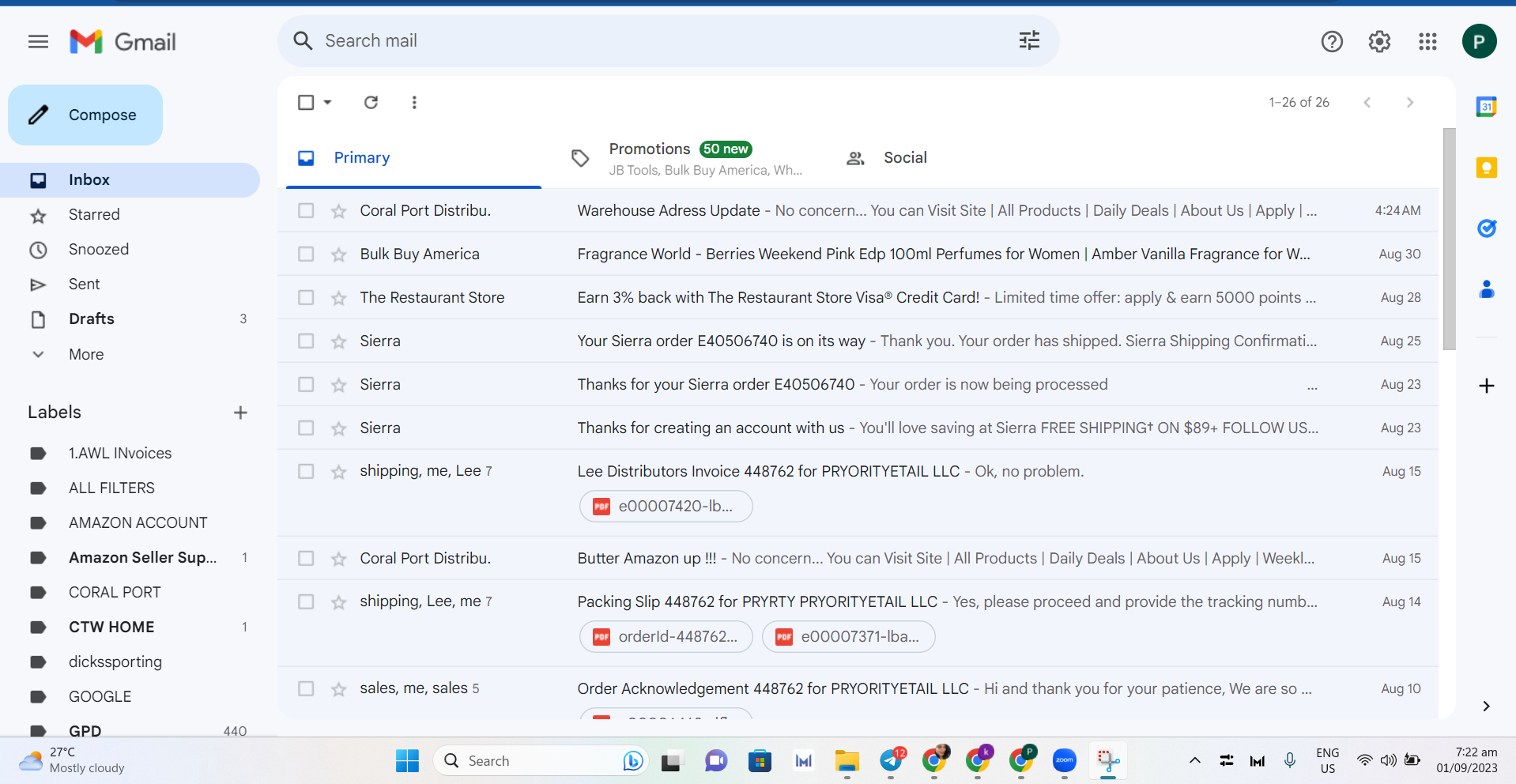Open Google Tasks side panel
This screenshot has width=1516, height=784.
(1486, 228)
